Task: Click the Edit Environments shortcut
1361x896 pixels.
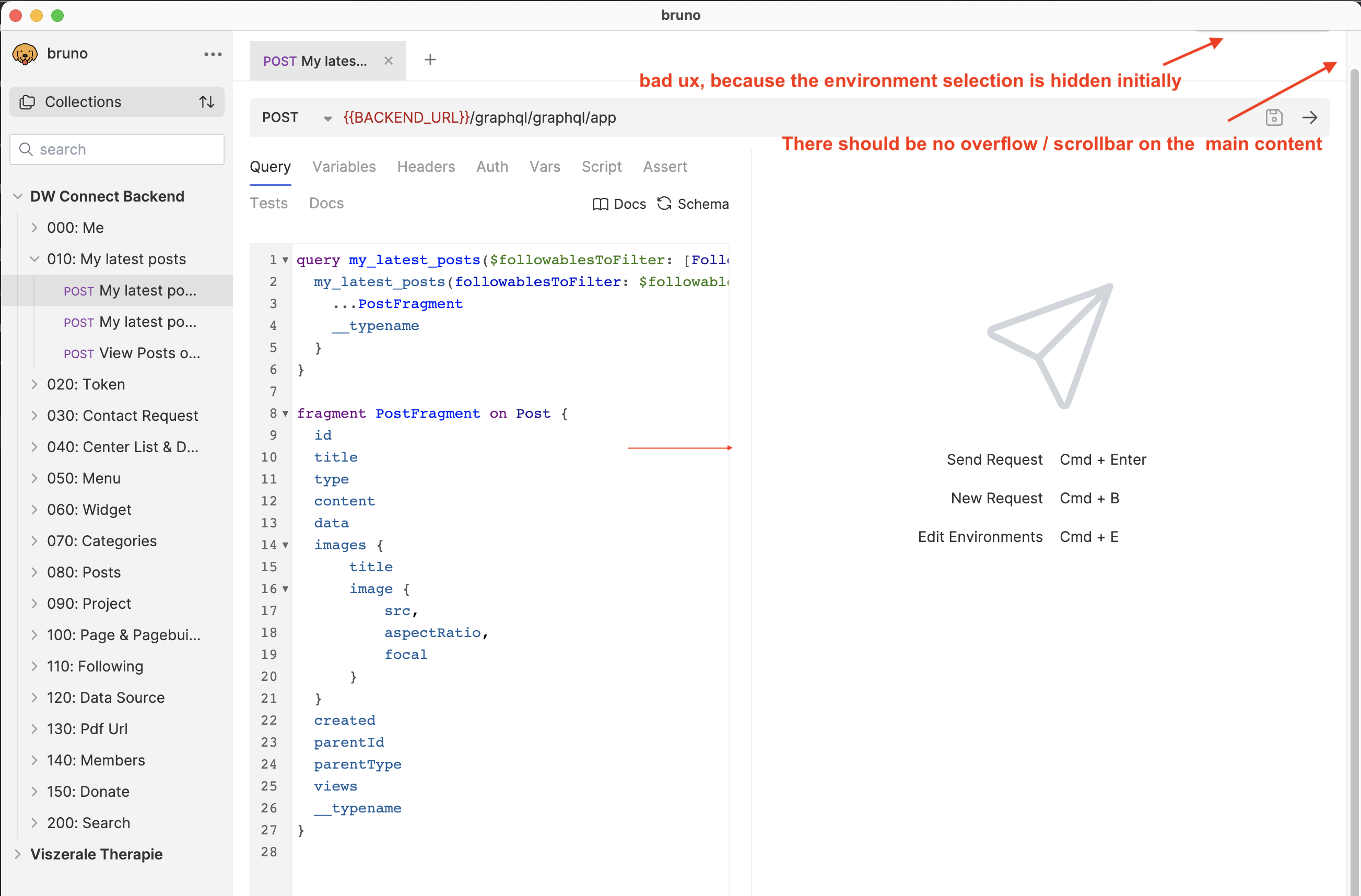Action: [x=980, y=536]
